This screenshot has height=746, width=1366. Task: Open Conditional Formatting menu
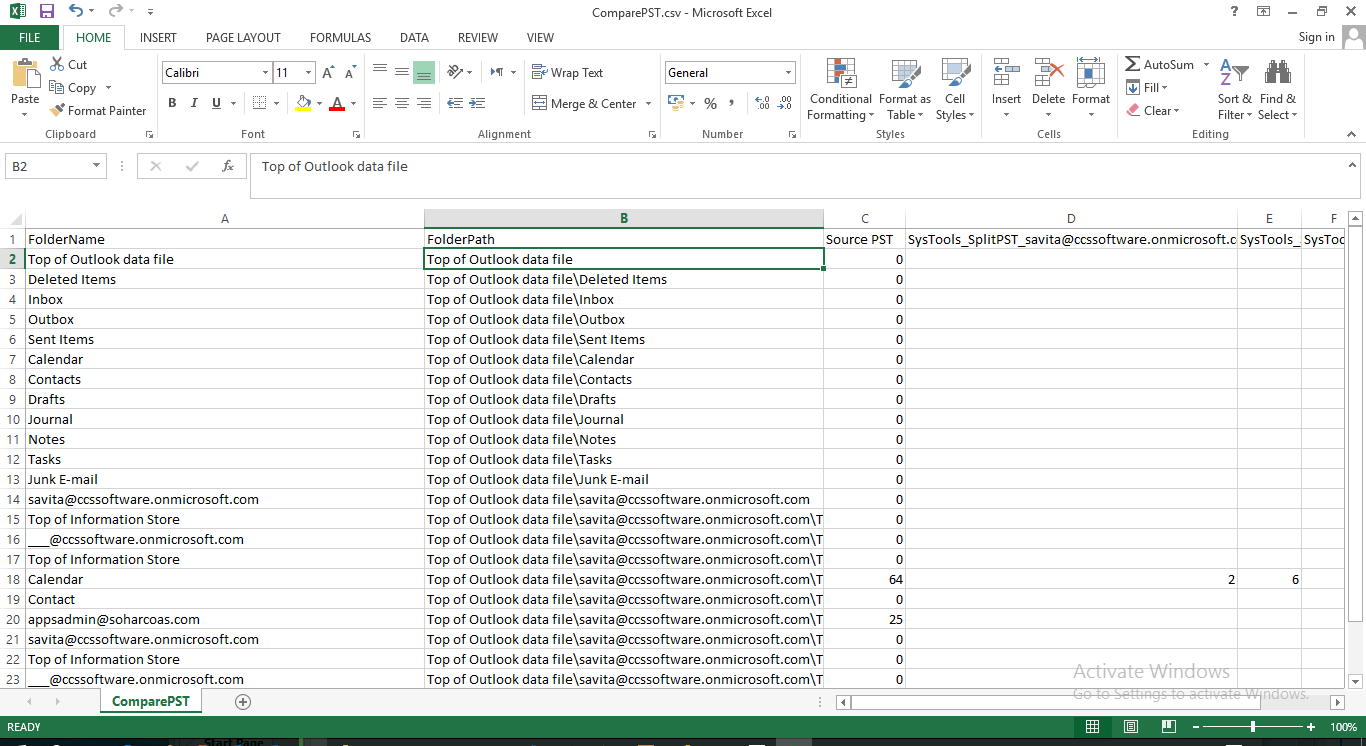pos(840,89)
